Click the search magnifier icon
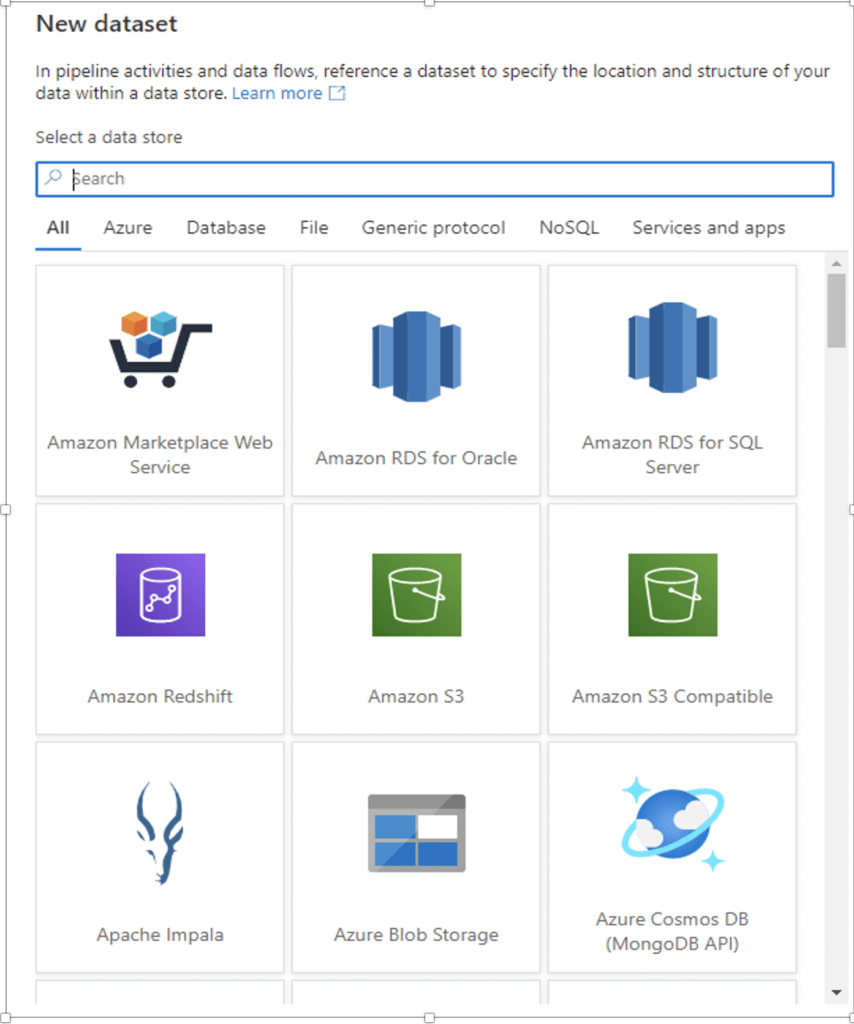The width and height of the screenshot is (854, 1024). [53, 179]
